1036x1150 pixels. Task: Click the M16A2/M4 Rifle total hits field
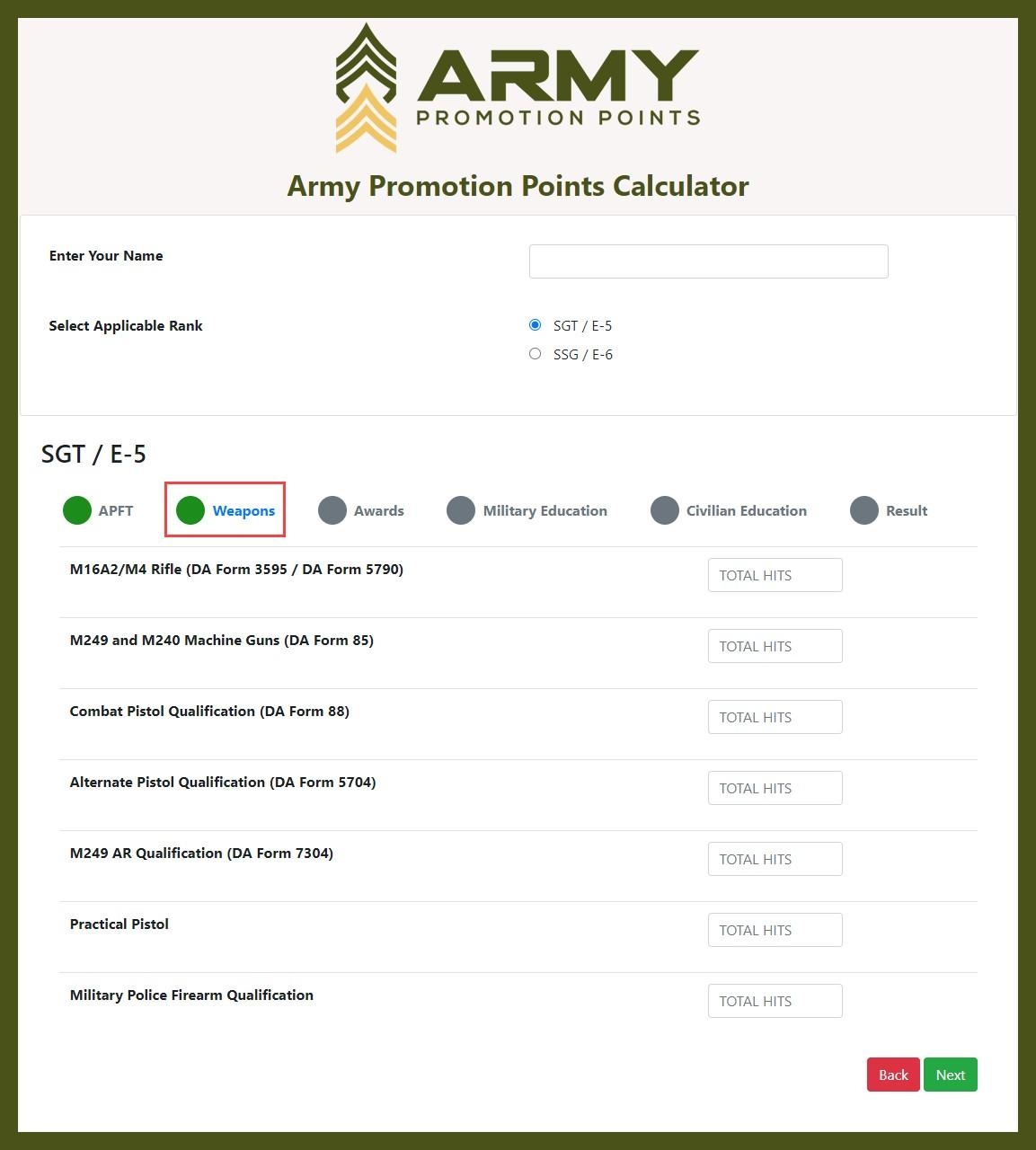click(775, 575)
